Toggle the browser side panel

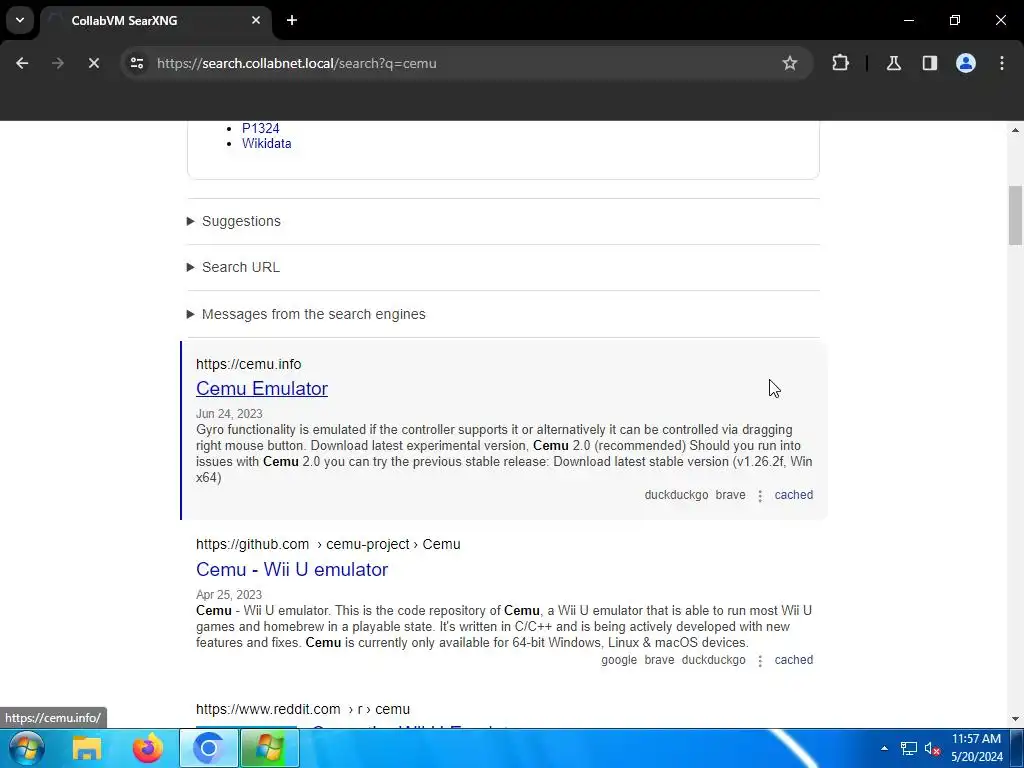929,63
